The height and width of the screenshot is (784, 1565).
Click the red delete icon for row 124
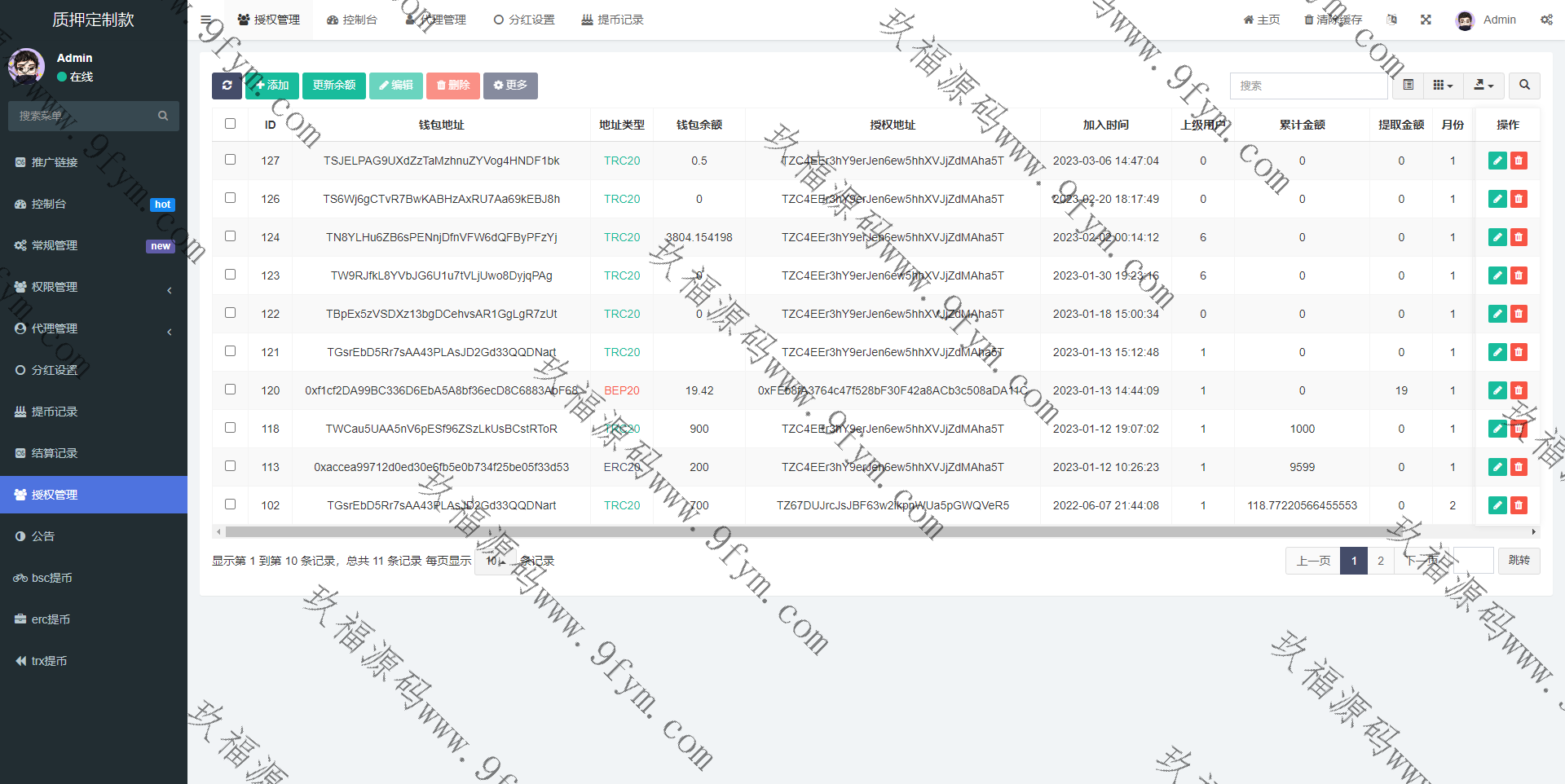1519,237
